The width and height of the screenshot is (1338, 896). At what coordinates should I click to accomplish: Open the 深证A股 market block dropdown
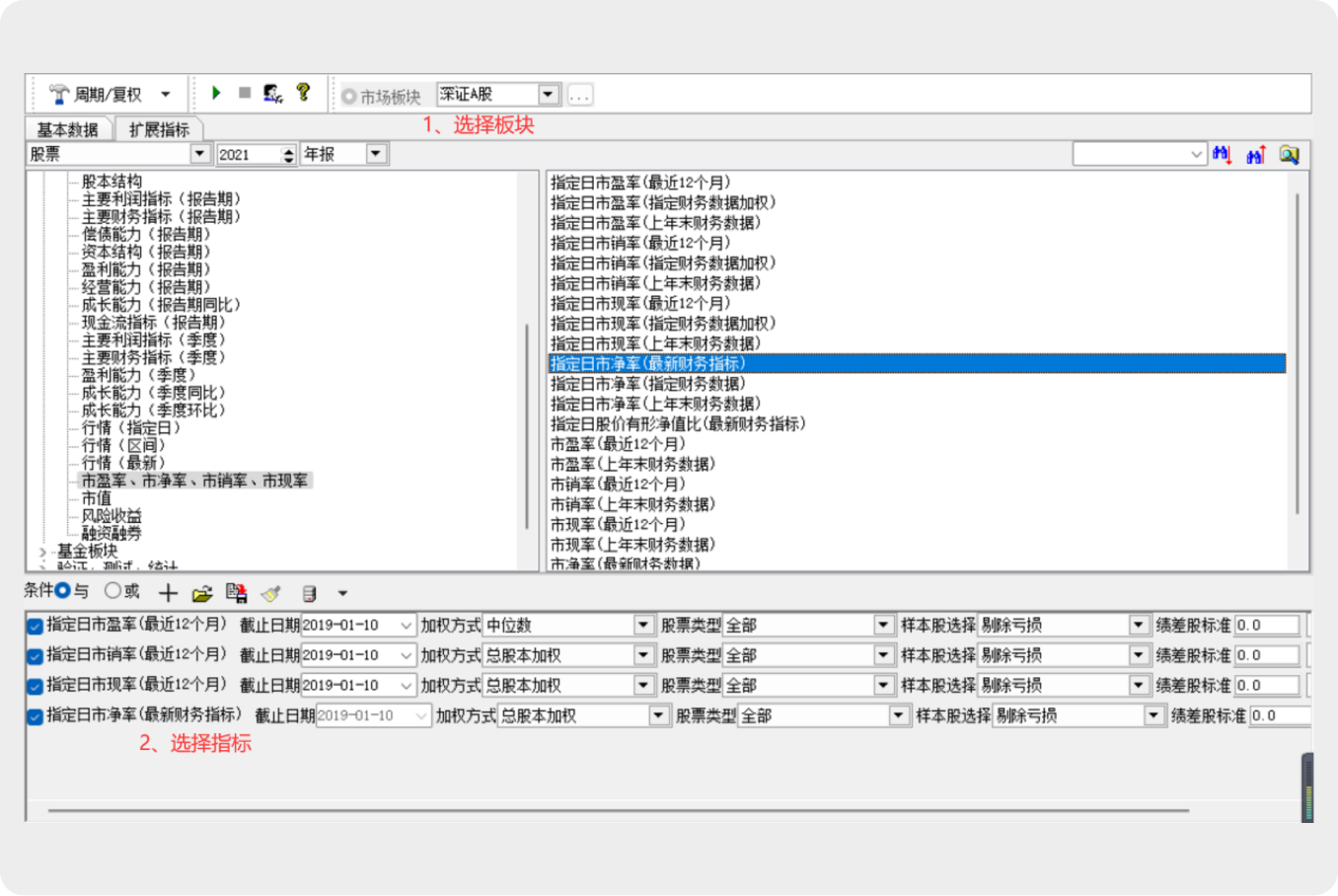coord(549,95)
